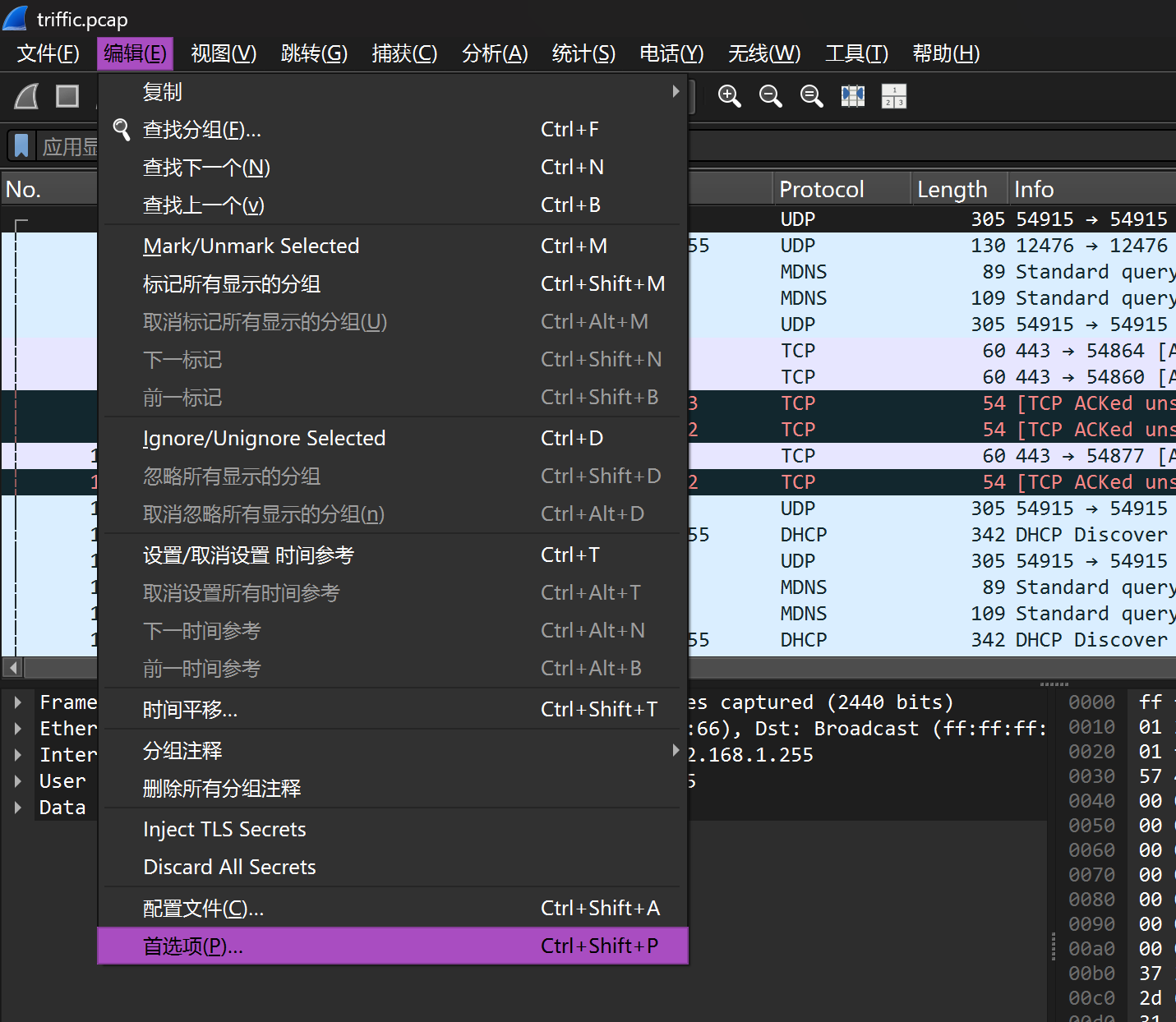Choose Mark/Unmark Selected
1176x1022 pixels.
coord(393,246)
